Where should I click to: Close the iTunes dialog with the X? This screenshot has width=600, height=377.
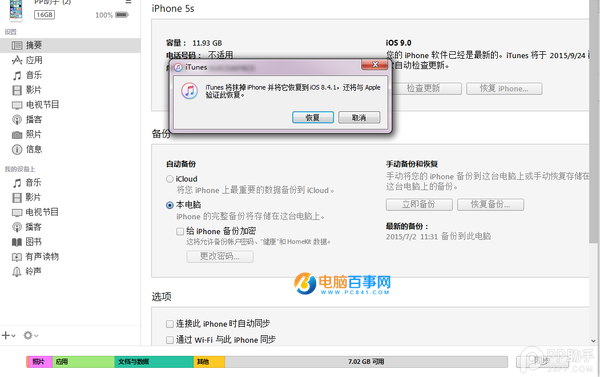[375, 65]
